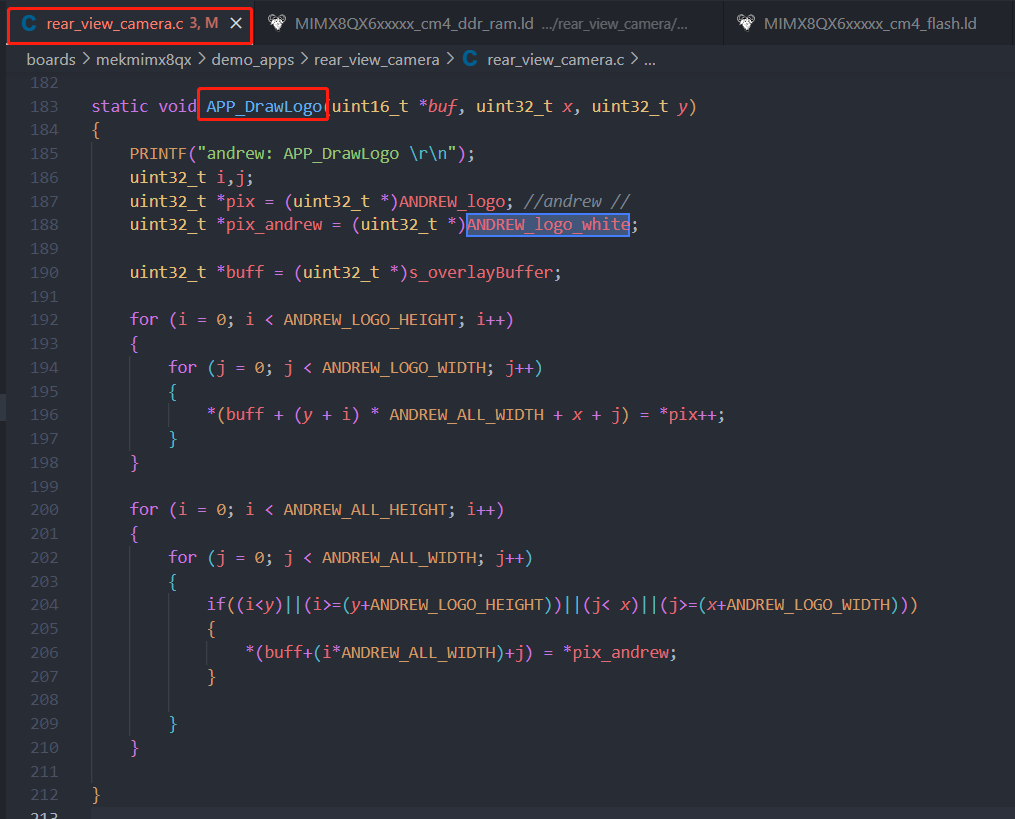Select the 'rear_view_camera' folder breadcrumb

(x=377, y=60)
